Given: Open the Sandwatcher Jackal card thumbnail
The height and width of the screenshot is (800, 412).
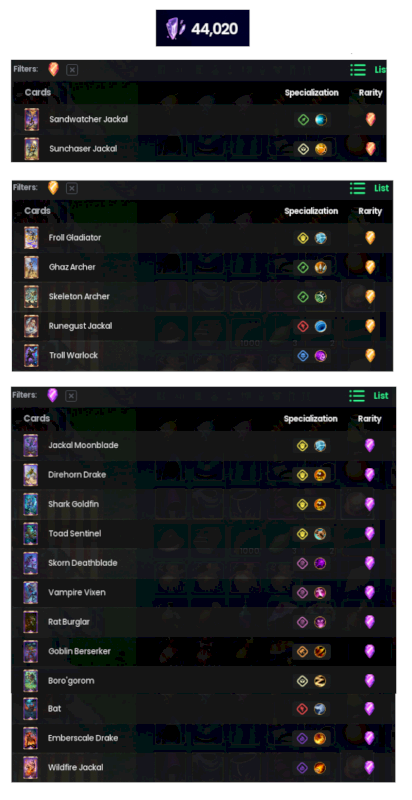Looking at the screenshot, I should (x=32, y=119).
